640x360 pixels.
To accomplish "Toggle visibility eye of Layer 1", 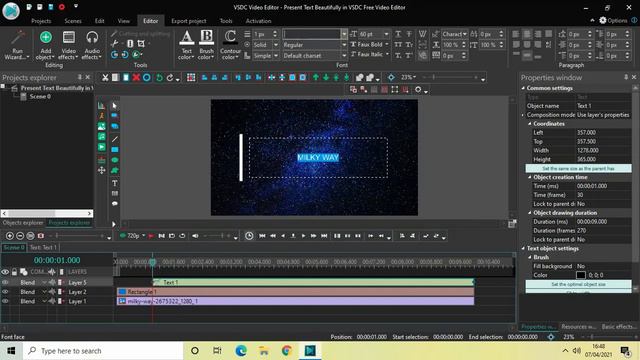I will coord(5,301).
